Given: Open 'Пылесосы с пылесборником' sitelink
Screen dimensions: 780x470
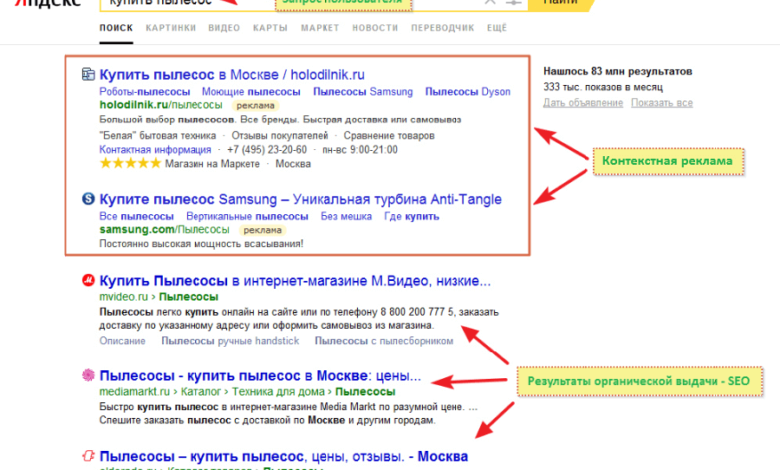Looking at the screenshot, I should point(384,341).
